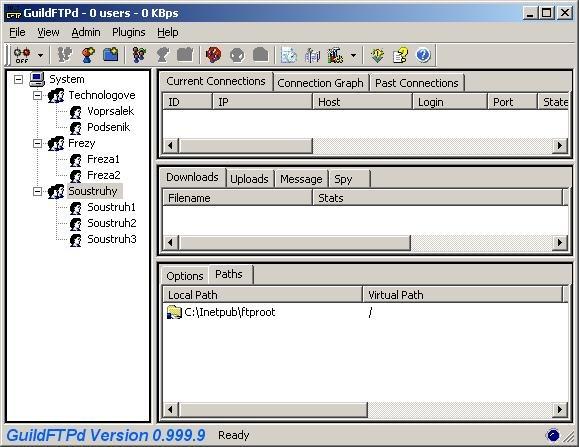Switch to the Connection Graph tab
The image size is (579, 447).
click(x=321, y=83)
